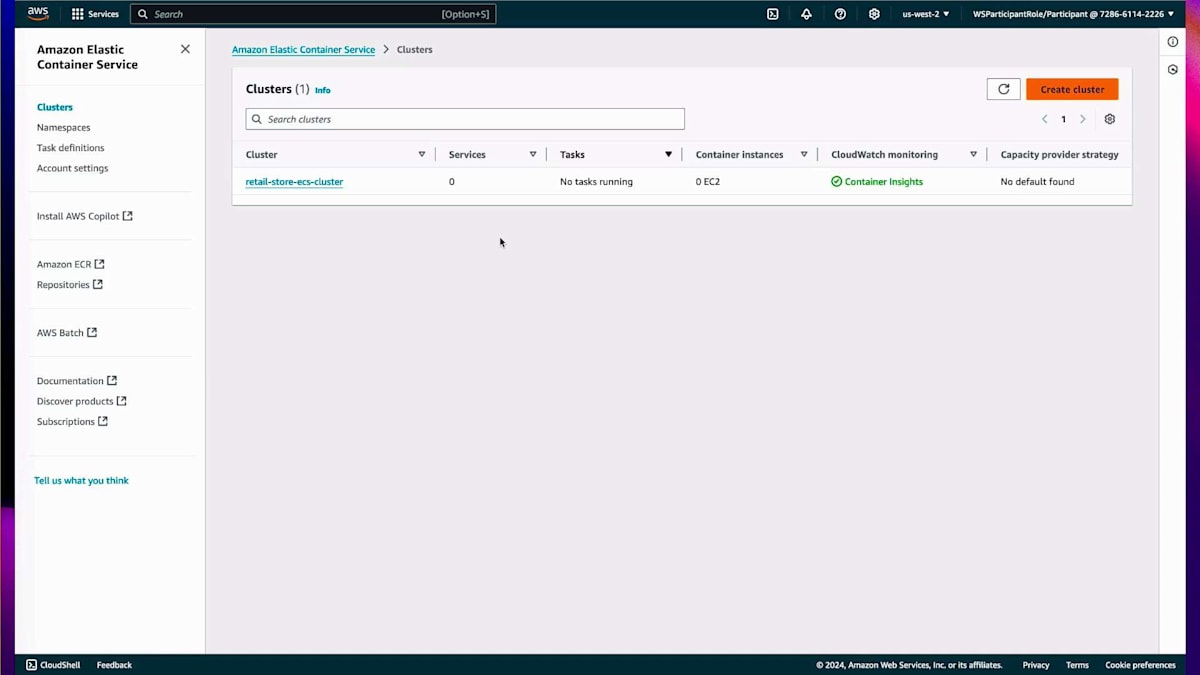Image resolution: width=1200 pixels, height=675 pixels.
Task: Click the No default found cell
Action: point(1037,182)
